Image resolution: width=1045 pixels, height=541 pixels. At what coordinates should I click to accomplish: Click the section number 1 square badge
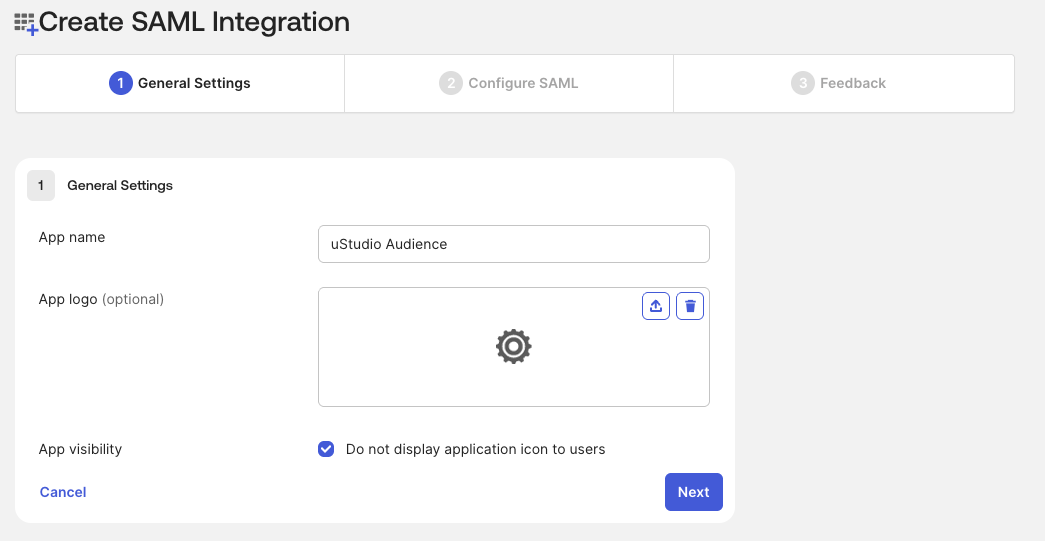coord(41,185)
